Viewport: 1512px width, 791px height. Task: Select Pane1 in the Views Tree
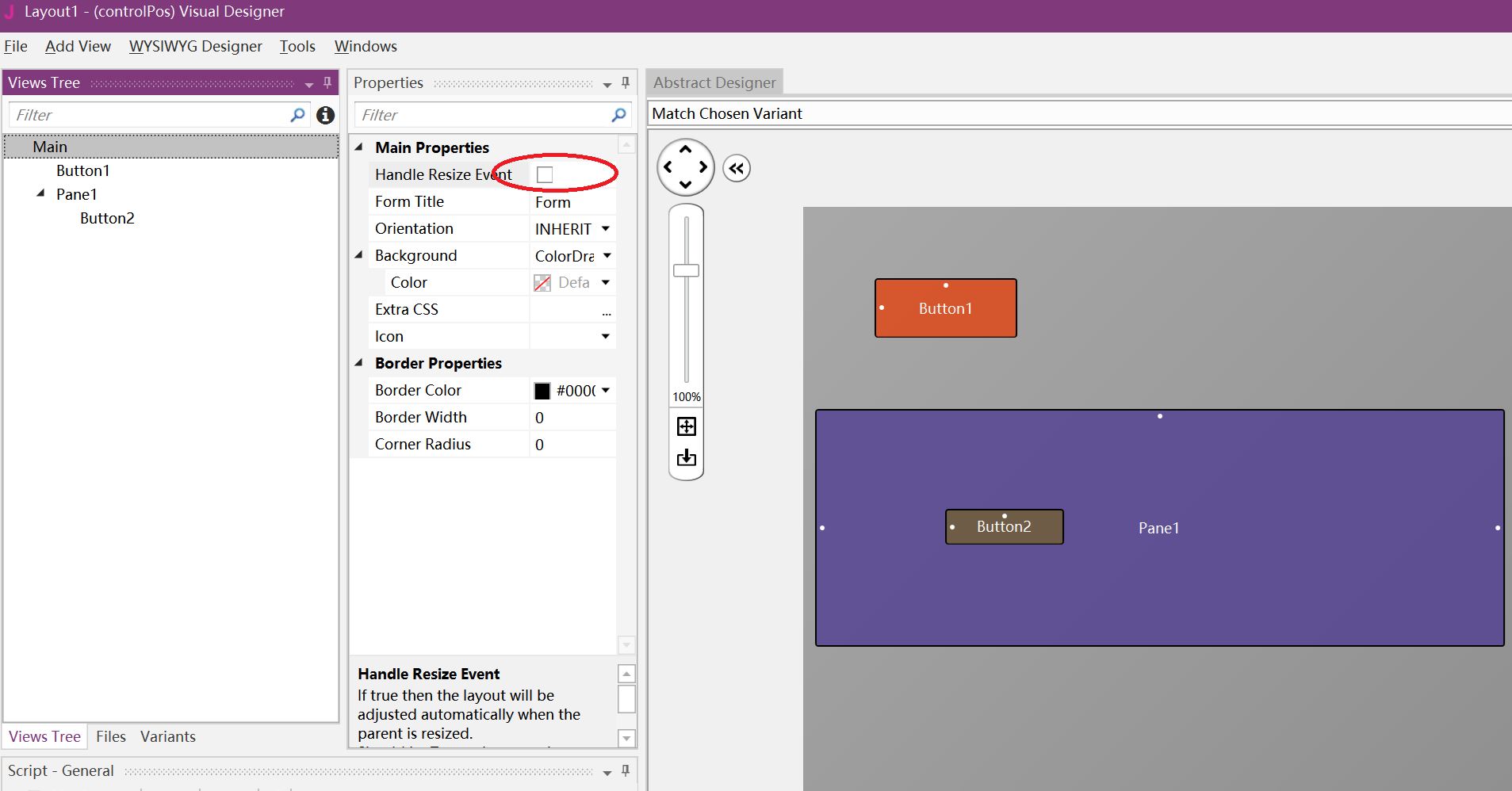pyautogui.click(x=77, y=194)
